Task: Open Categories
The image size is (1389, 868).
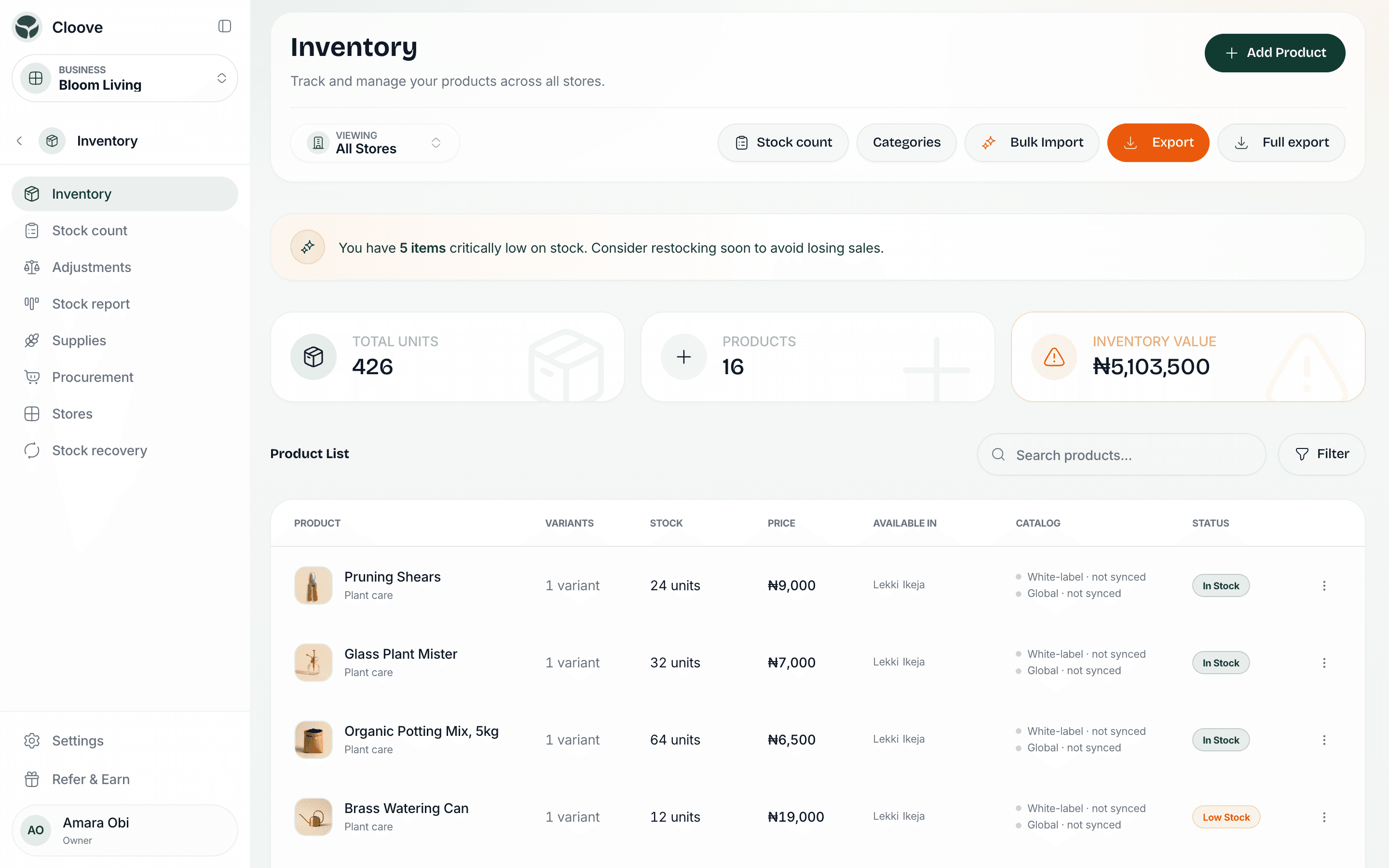Action: (x=906, y=142)
